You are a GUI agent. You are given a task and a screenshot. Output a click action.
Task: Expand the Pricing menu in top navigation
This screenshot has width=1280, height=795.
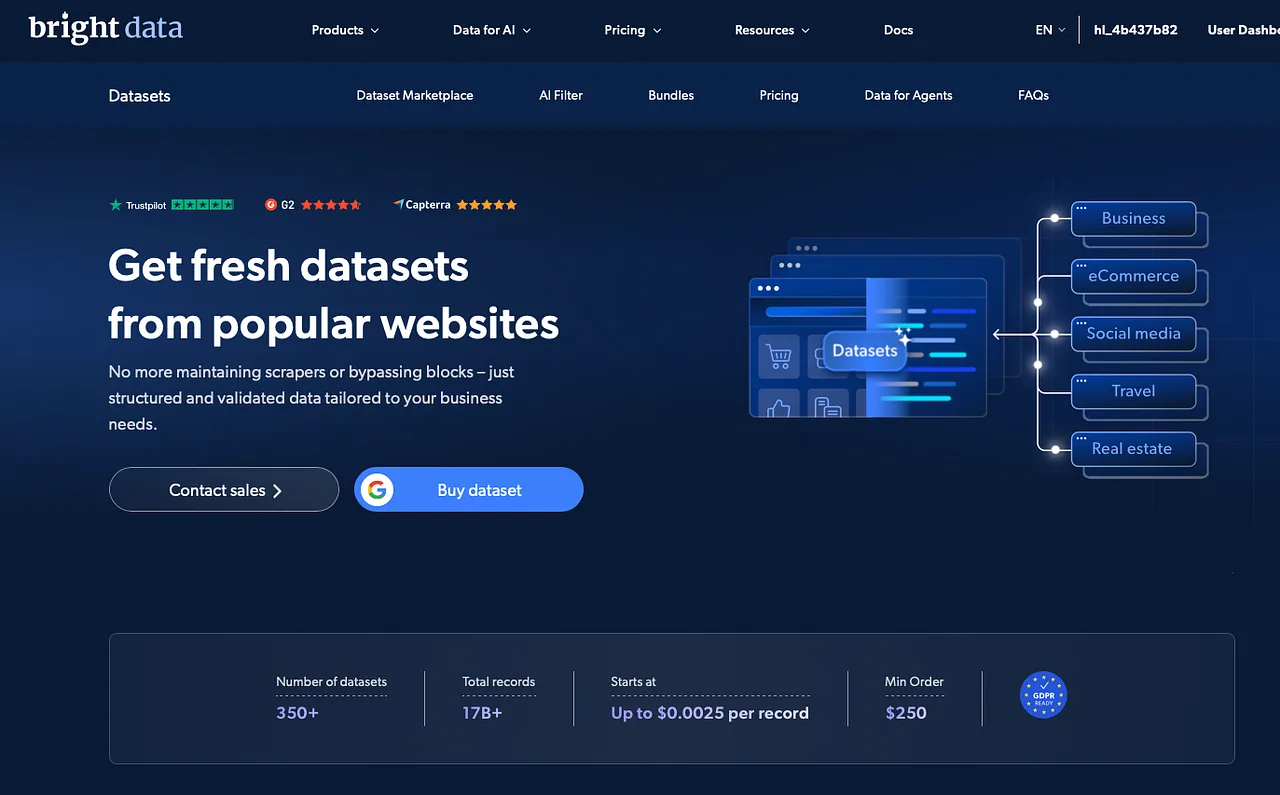pyautogui.click(x=633, y=30)
